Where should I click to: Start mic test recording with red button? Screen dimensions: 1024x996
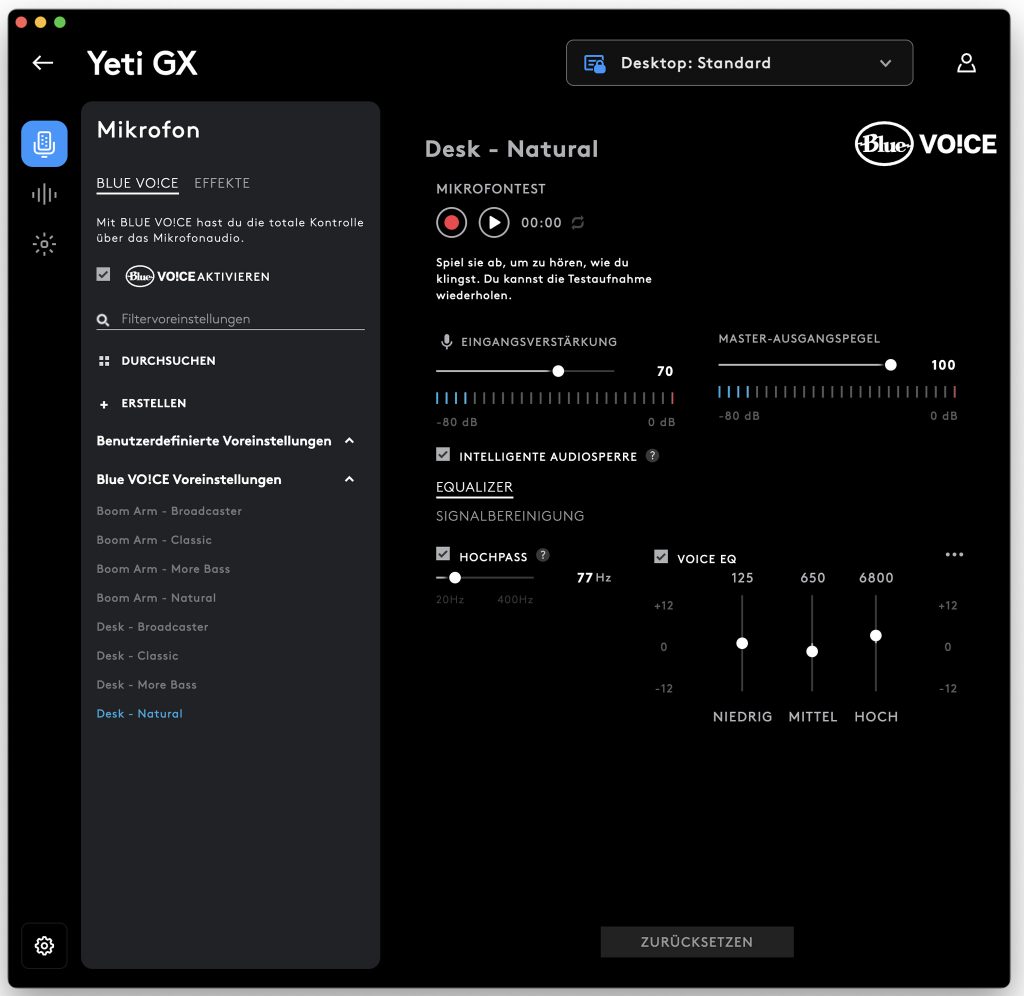451,223
